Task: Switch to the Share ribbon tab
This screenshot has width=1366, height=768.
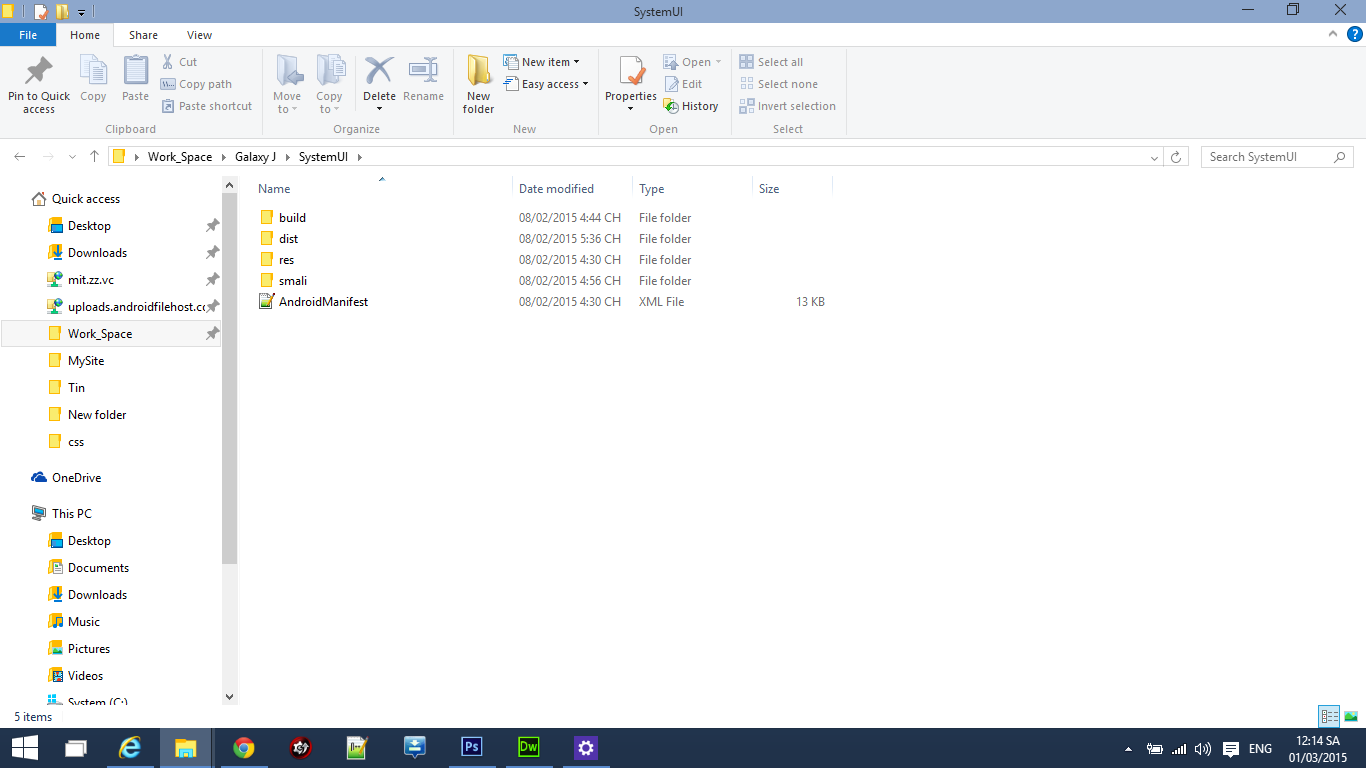Action: (143, 35)
